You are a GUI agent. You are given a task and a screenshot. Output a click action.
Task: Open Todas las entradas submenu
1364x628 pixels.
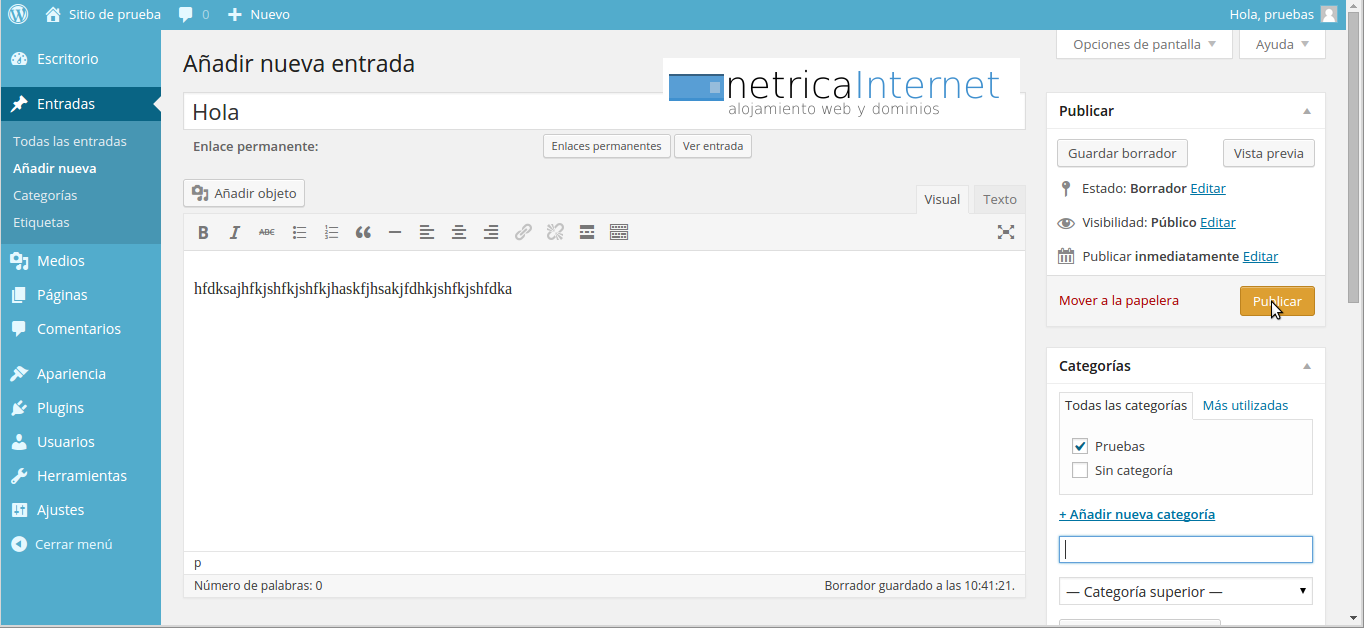point(70,141)
